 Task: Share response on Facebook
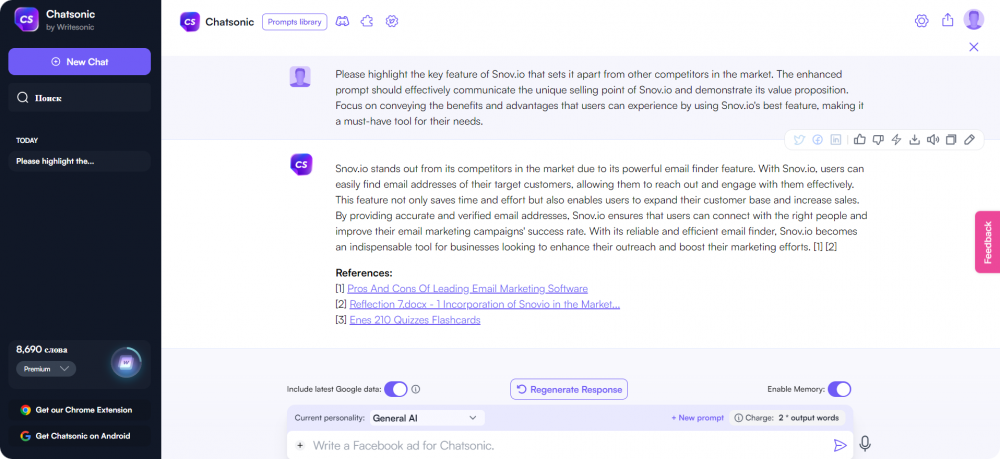click(818, 140)
